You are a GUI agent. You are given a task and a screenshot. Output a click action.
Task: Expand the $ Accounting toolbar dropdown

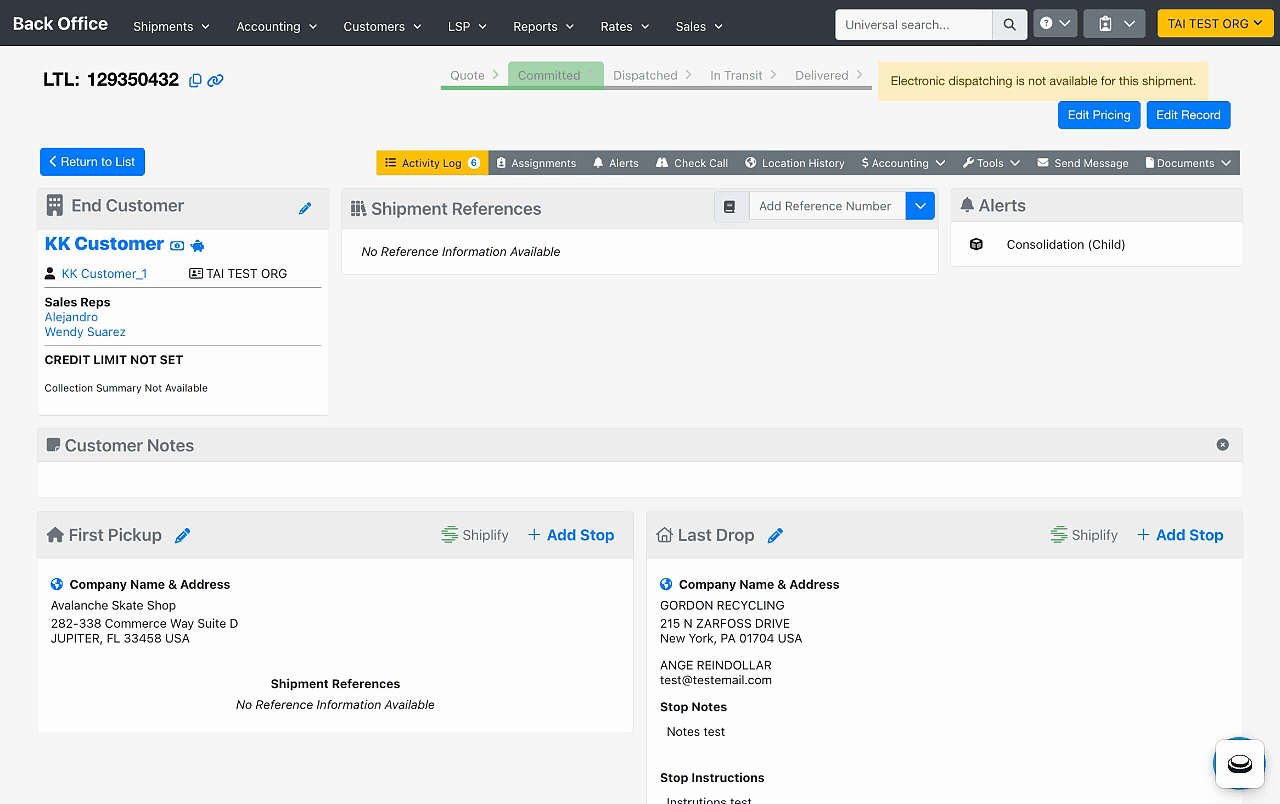point(903,163)
